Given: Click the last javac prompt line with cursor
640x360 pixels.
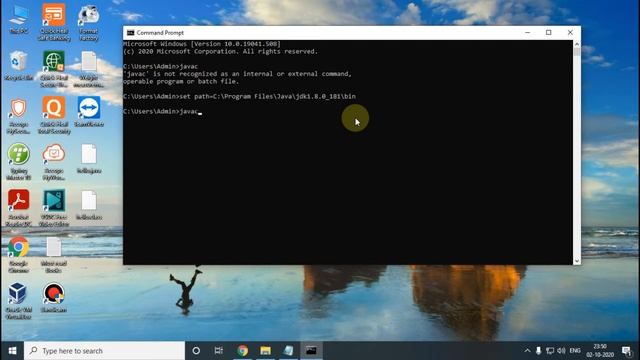Looking at the screenshot, I should (x=162, y=111).
